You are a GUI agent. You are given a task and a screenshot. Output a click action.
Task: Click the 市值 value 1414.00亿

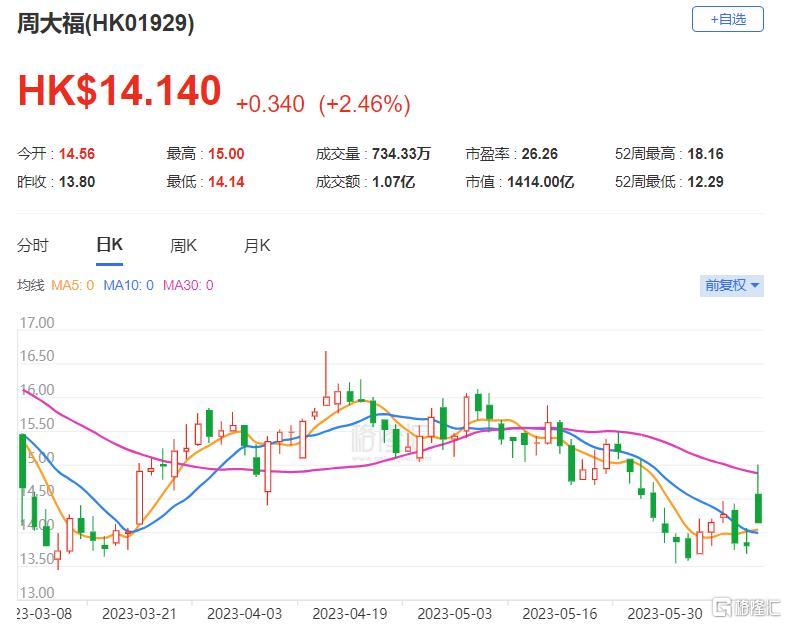click(x=541, y=182)
